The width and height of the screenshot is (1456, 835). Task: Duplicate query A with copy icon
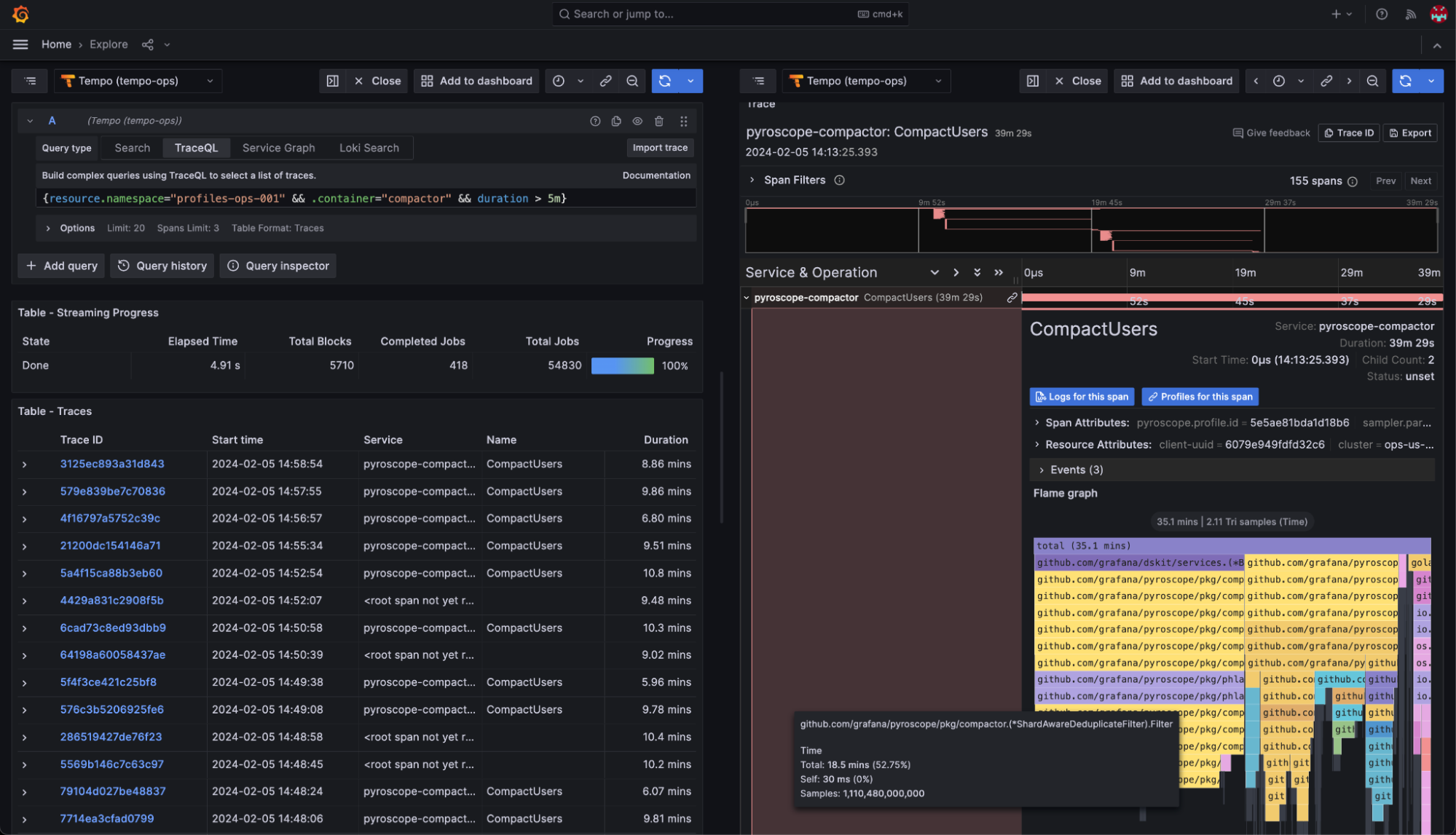pyautogui.click(x=616, y=121)
